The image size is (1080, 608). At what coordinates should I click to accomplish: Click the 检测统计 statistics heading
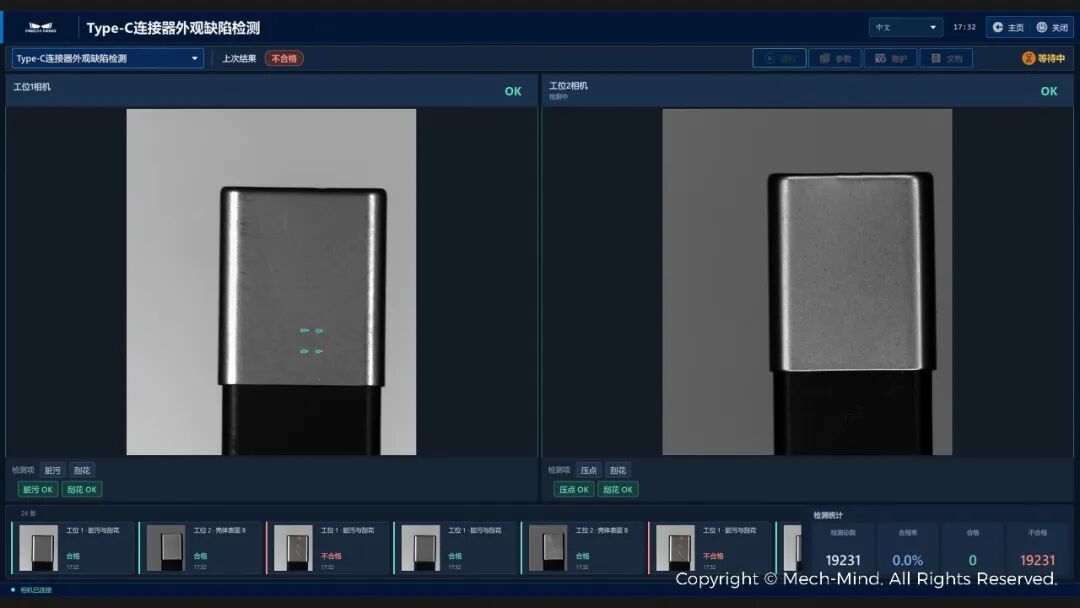pos(828,515)
